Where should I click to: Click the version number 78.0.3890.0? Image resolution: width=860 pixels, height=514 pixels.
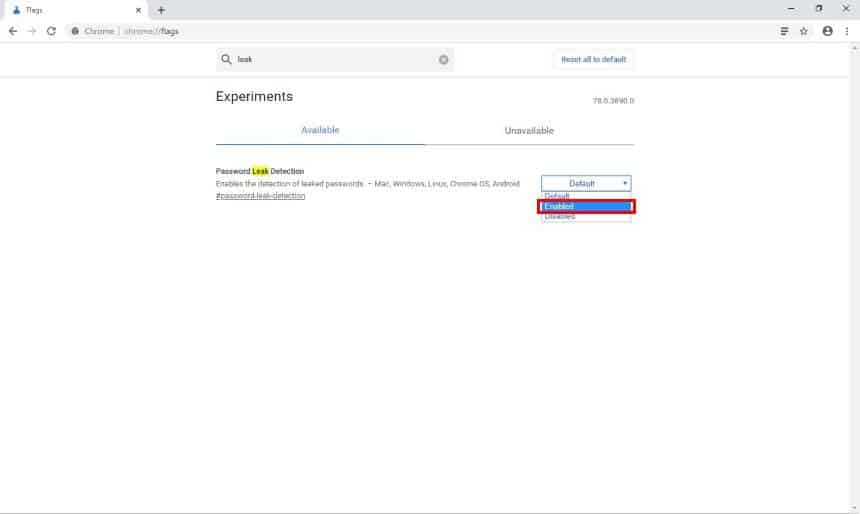point(613,101)
